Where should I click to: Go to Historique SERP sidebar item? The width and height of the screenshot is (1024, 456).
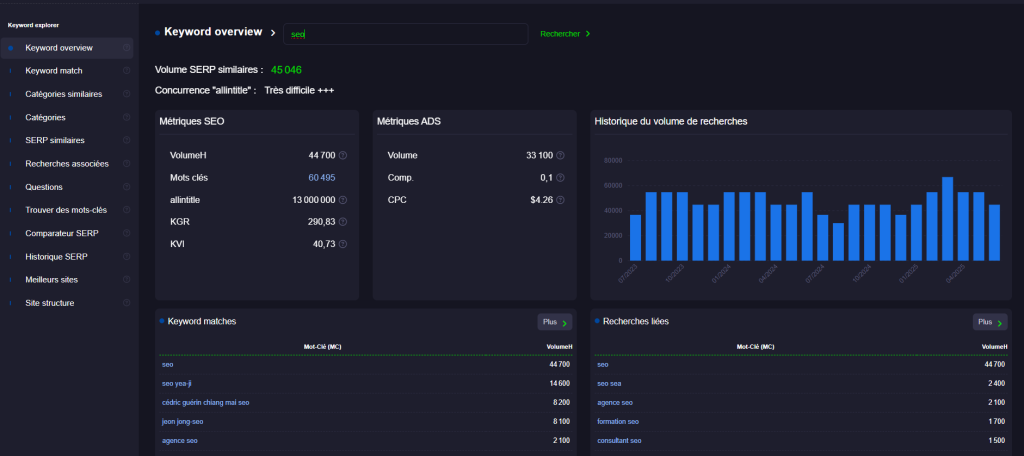(x=58, y=256)
